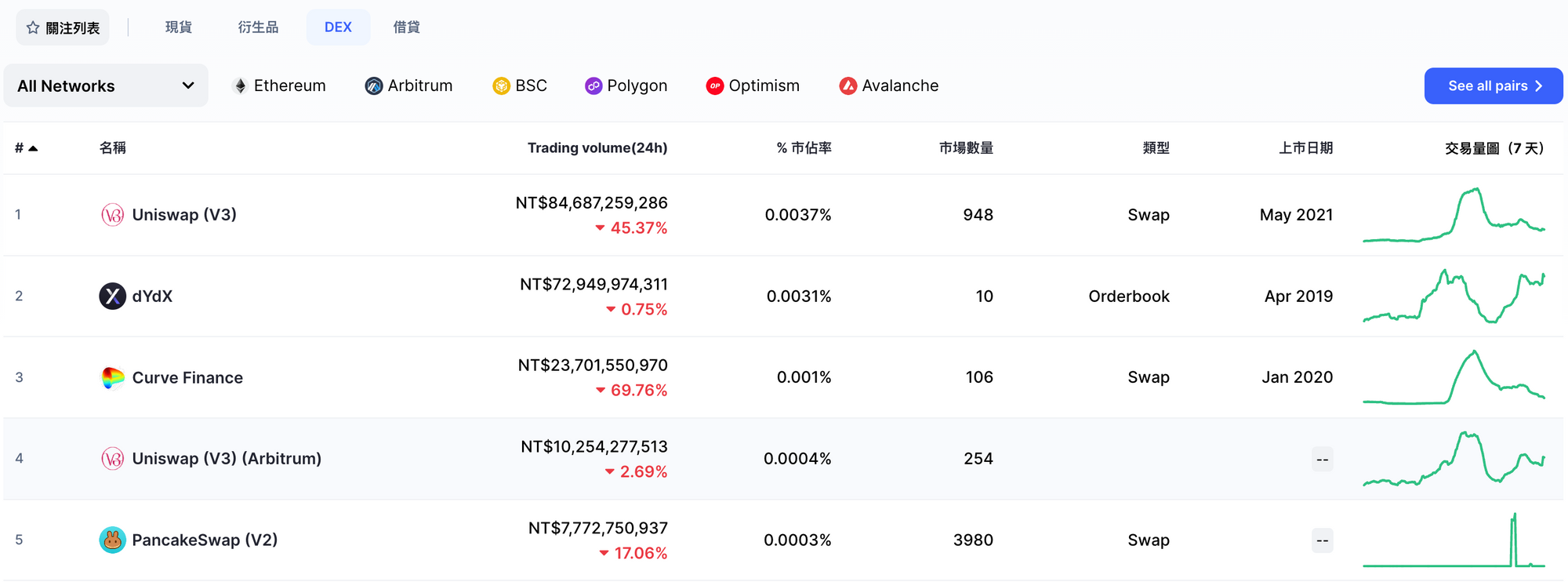Open the Uniswap (V3) exchange link

click(184, 215)
